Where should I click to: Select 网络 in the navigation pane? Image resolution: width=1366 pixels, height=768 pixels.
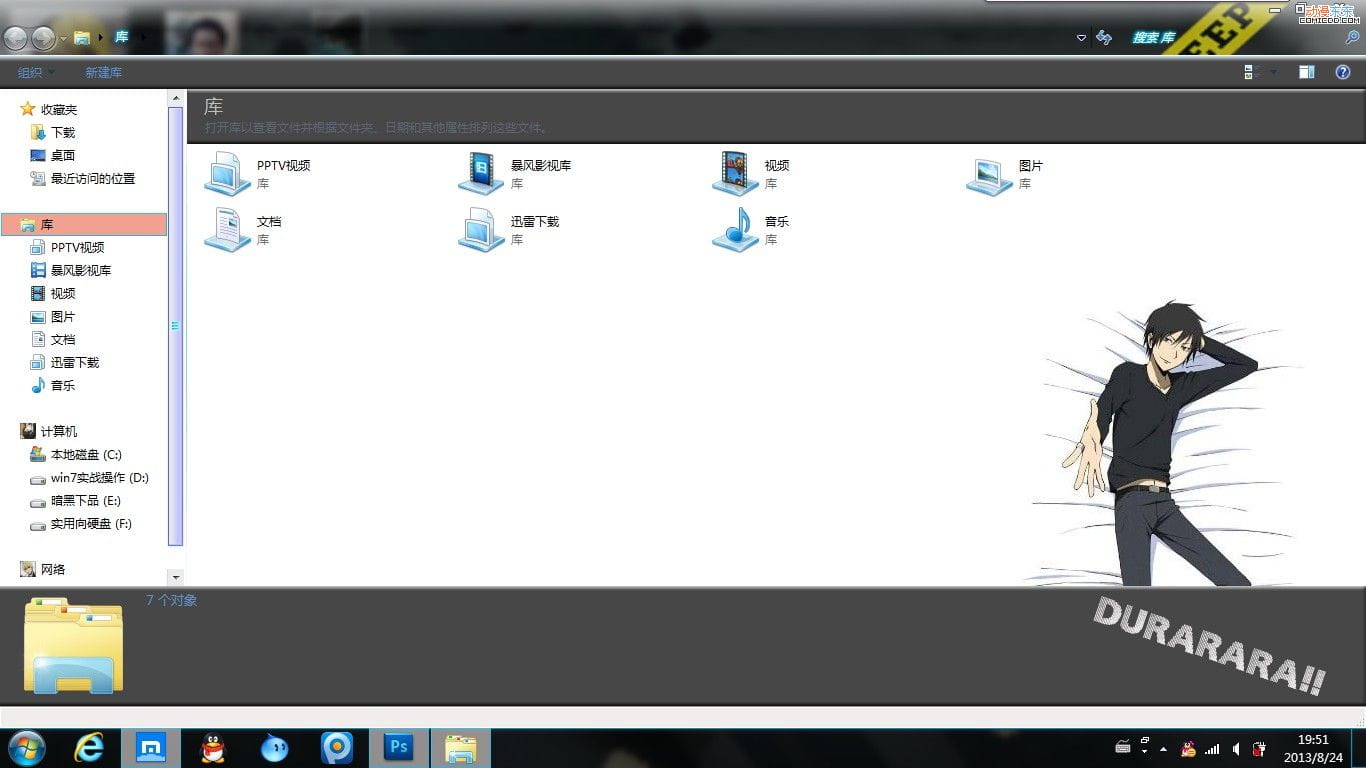point(53,569)
